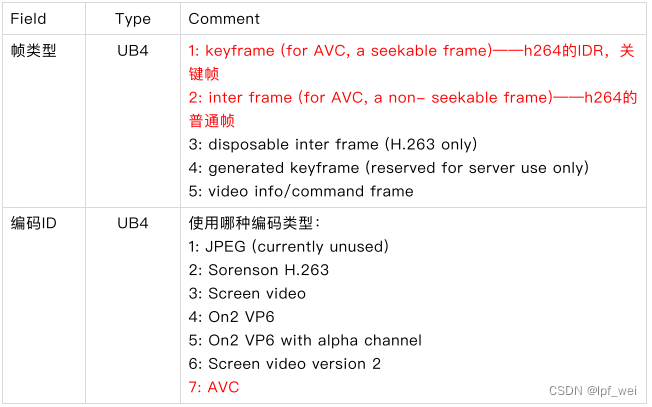Click the generated keyframe line
Viewport: 652px width, 407px height.
[388, 168]
